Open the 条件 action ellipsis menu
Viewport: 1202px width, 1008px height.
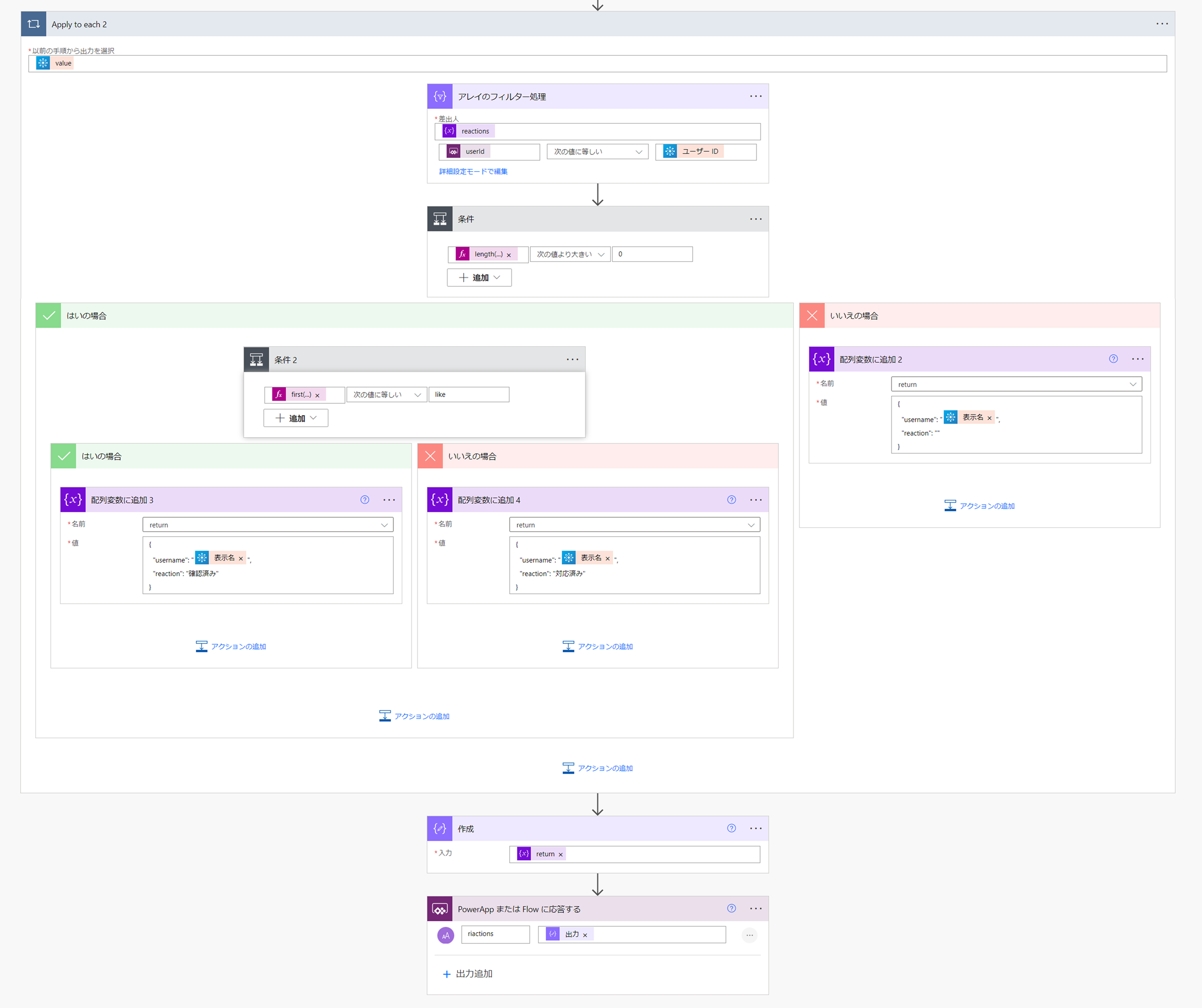[755, 219]
